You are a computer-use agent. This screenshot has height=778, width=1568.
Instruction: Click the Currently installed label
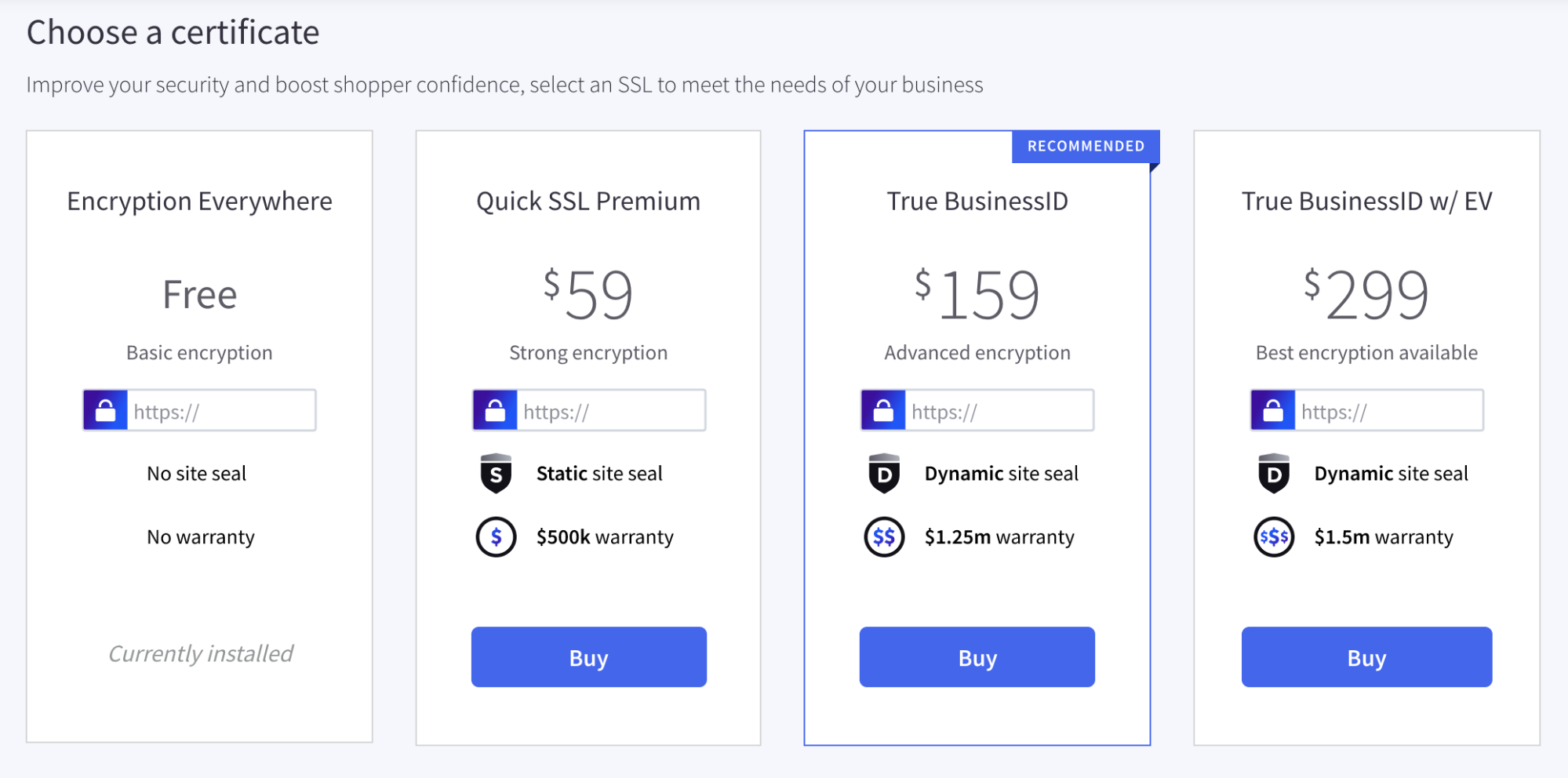pyautogui.click(x=200, y=653)
